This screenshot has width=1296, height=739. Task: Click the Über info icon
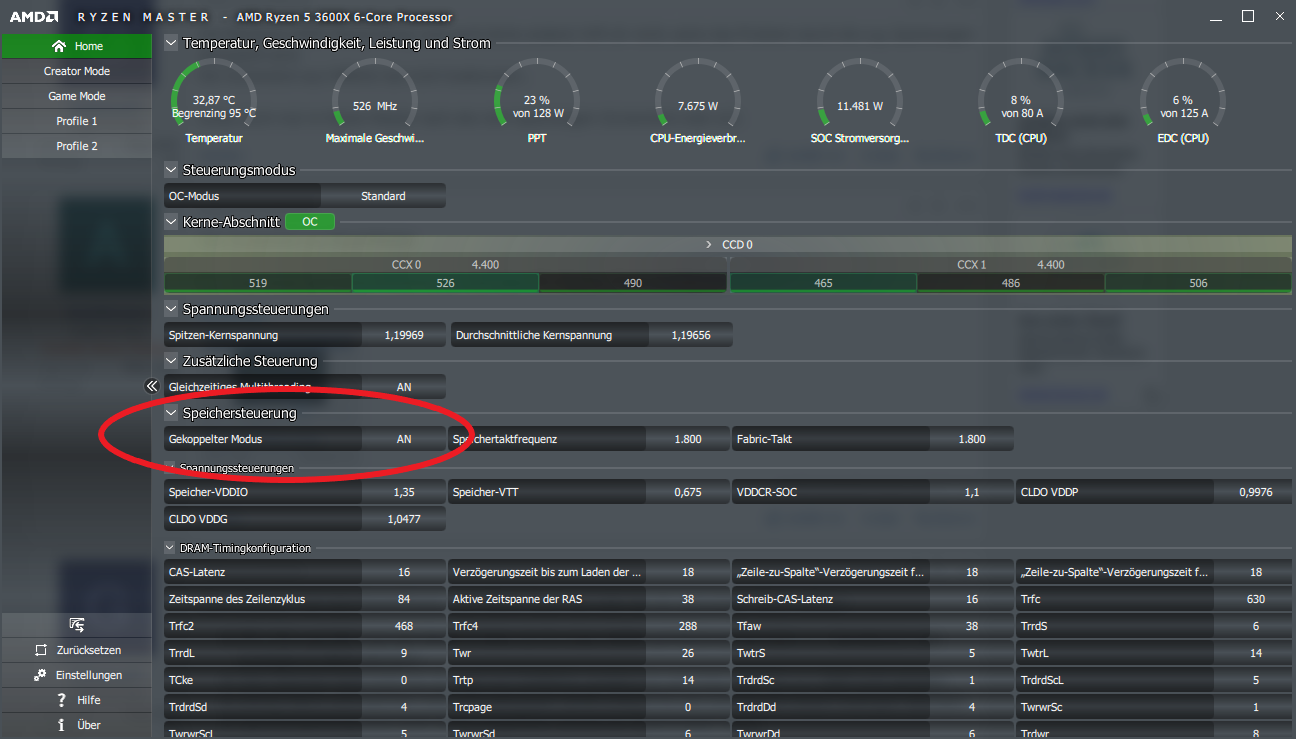(x=61, y=725)
